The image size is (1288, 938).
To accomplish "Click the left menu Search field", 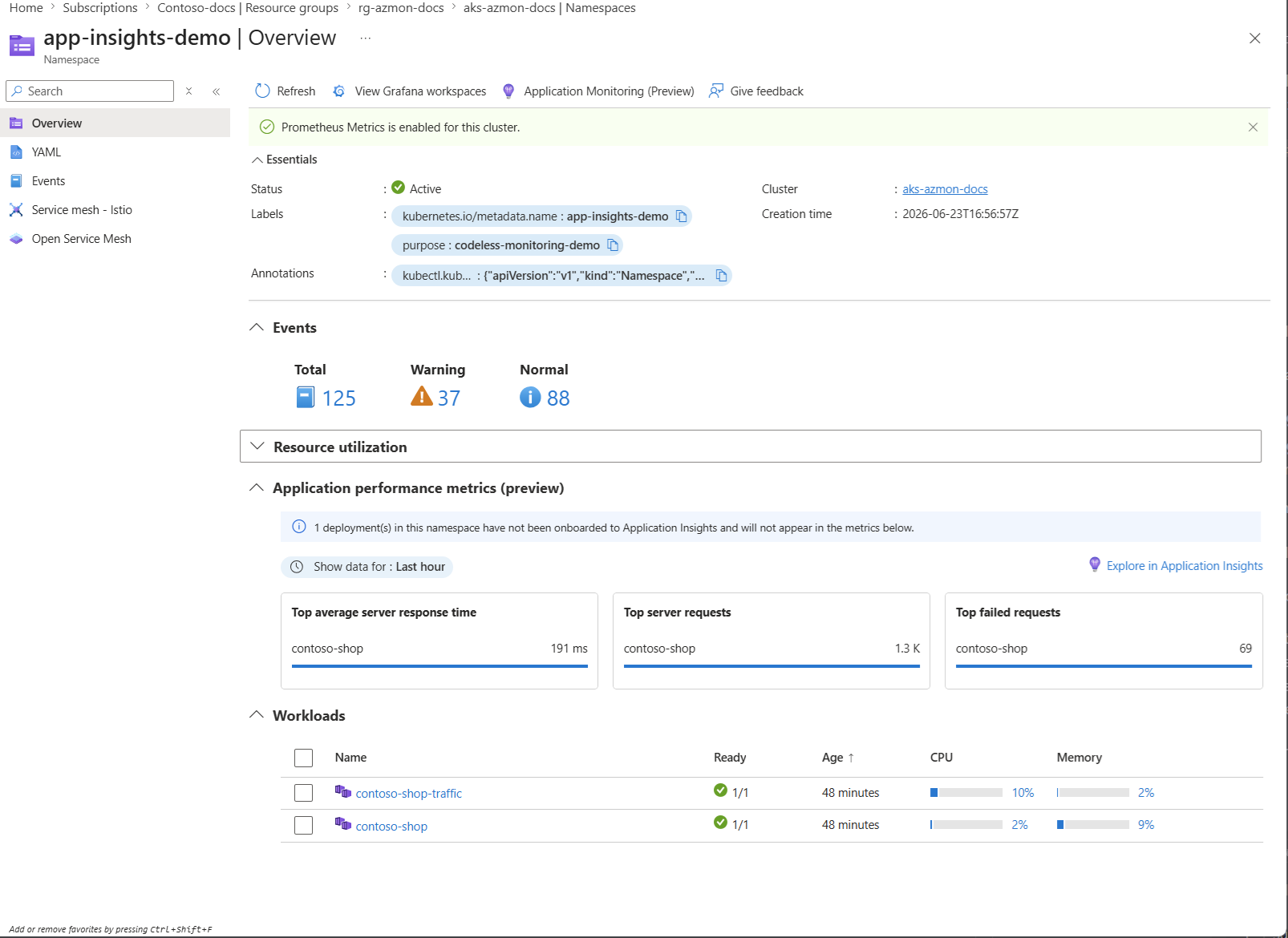I will [x=90, y=91].
